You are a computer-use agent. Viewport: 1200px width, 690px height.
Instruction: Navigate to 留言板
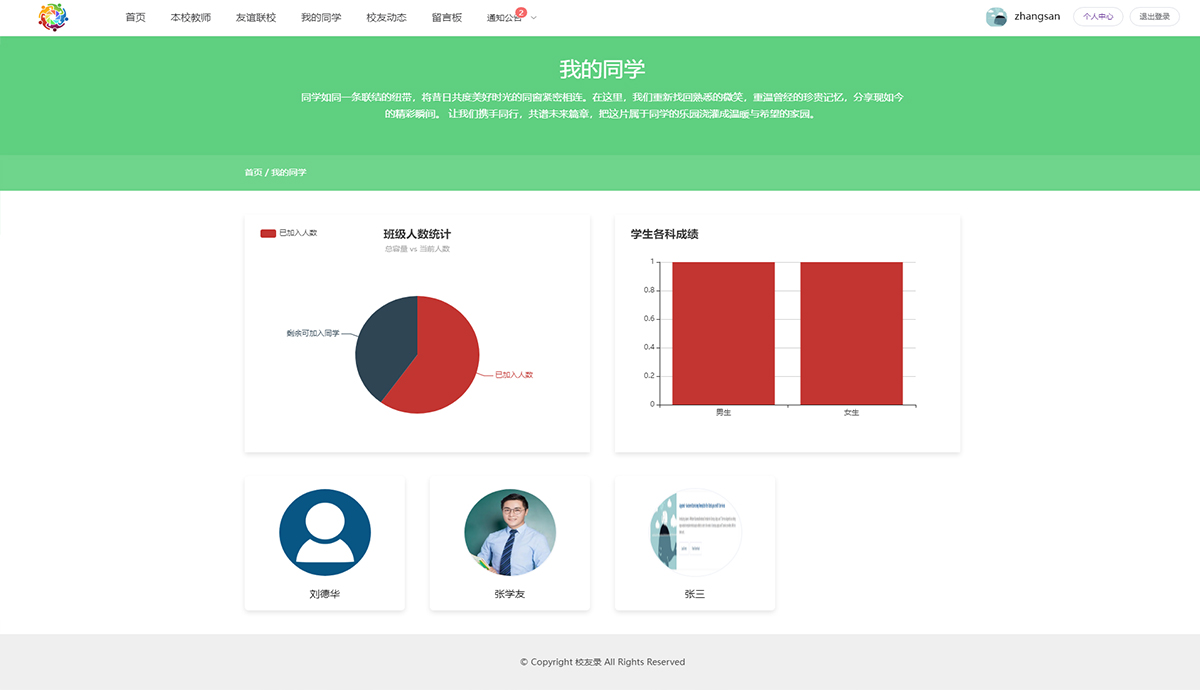[447, 18]
